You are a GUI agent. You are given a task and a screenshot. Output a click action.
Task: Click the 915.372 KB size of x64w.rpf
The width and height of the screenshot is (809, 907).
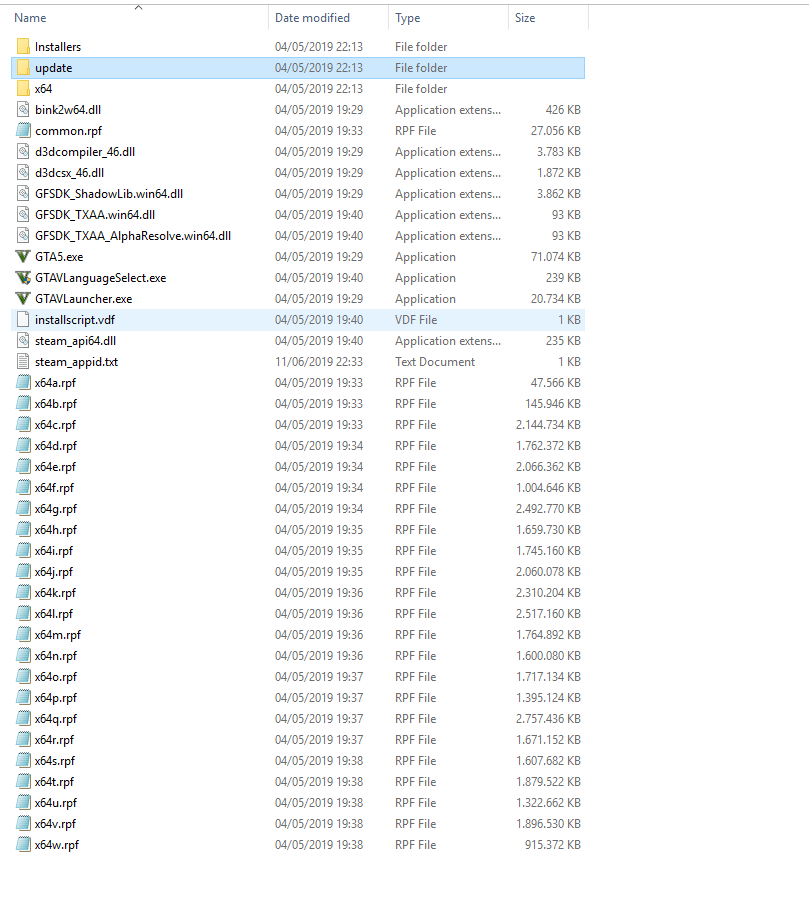553,845
